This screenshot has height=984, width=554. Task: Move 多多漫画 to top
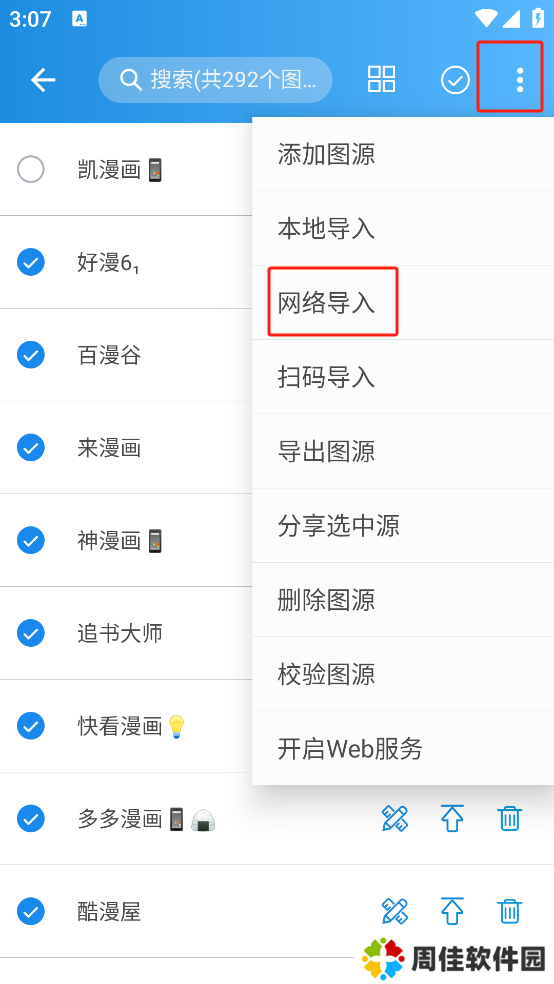click(x=452, y=818)
